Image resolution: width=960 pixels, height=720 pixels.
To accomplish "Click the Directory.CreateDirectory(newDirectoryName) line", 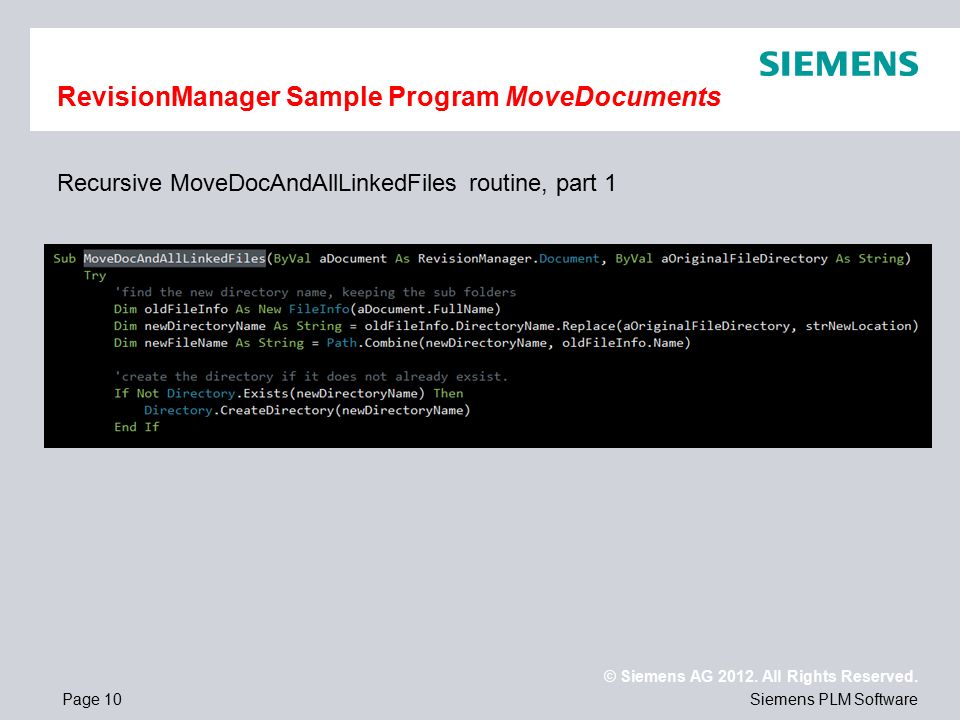I will [x=307, y=410].
